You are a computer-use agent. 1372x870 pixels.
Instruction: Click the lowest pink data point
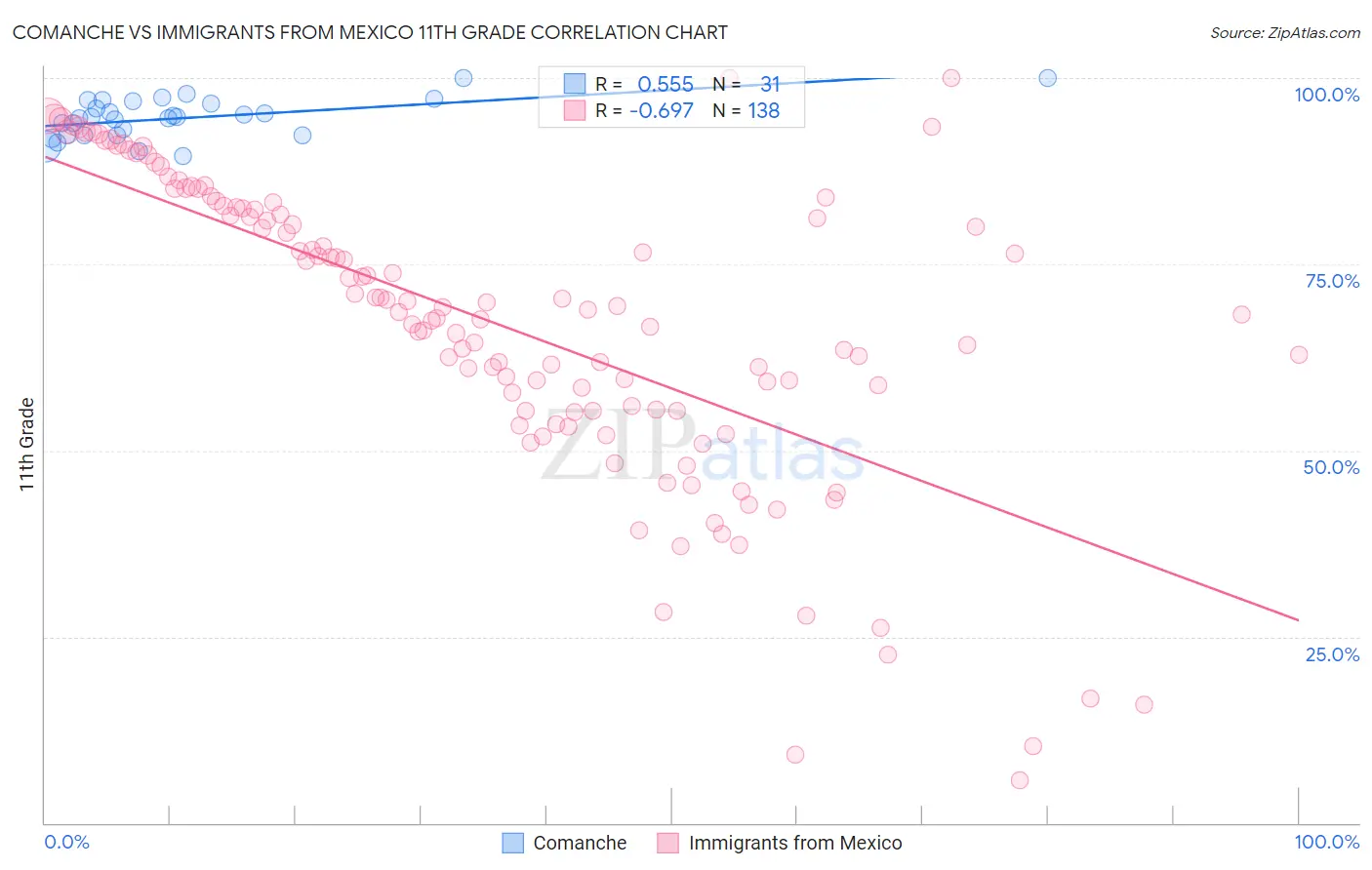click(x=1020, y=780)
